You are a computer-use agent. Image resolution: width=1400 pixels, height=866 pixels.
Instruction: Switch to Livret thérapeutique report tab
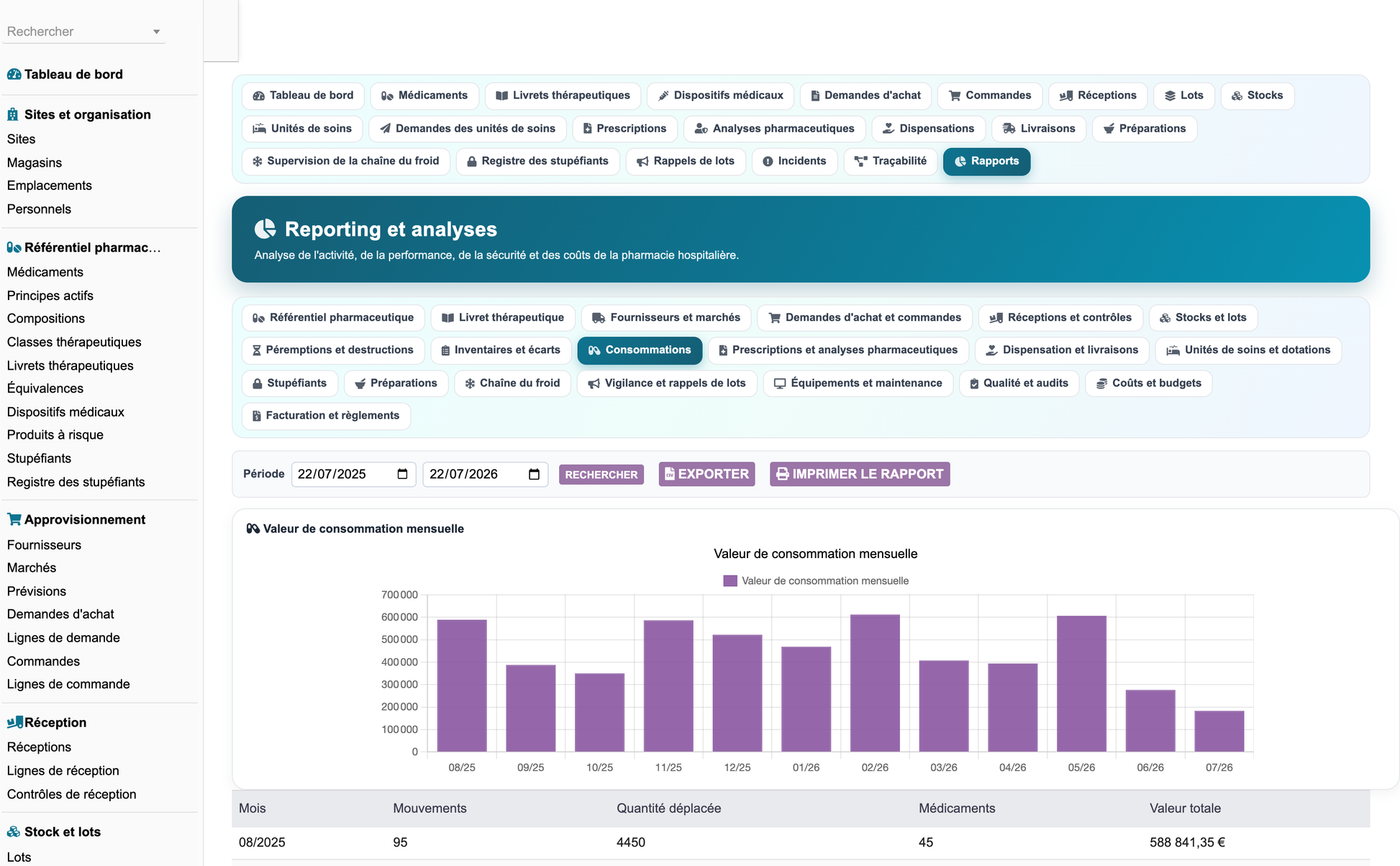click(503, 318)
